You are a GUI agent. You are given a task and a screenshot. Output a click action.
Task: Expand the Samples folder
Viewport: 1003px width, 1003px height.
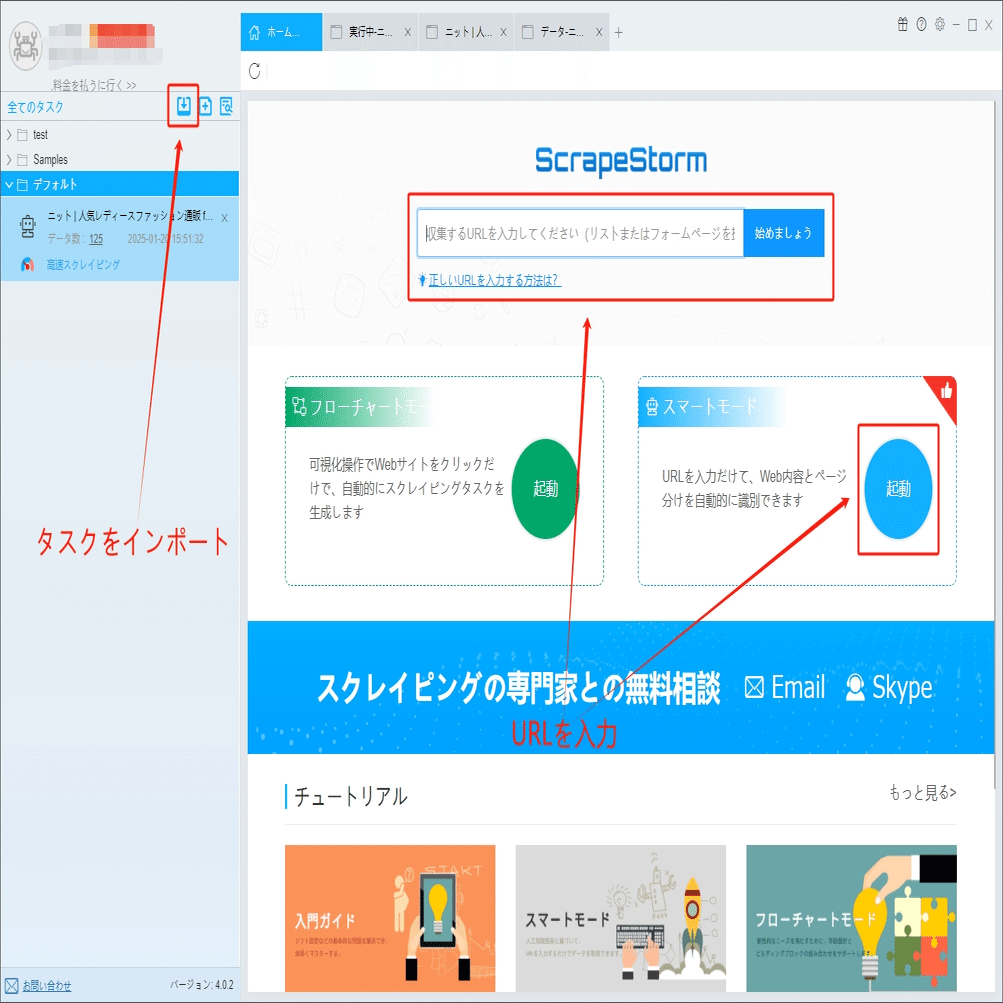coord(9,159)
